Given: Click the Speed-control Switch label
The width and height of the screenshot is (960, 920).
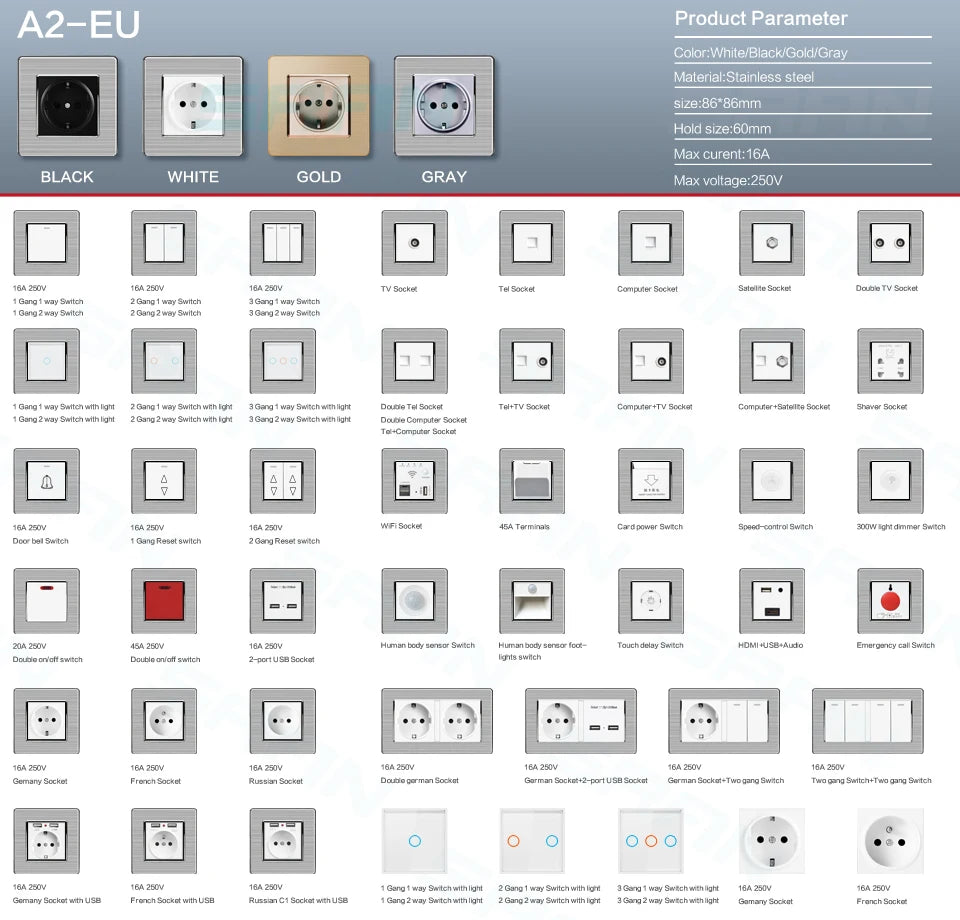Looking at the screenshot, I should (775, 527).
